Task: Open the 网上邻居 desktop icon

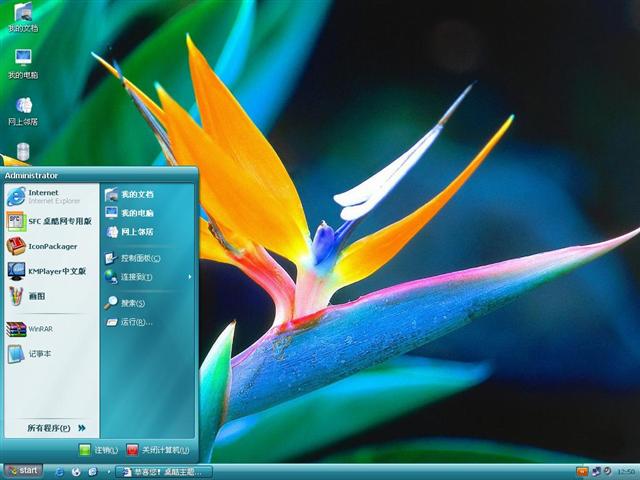Action: [23, 111]
